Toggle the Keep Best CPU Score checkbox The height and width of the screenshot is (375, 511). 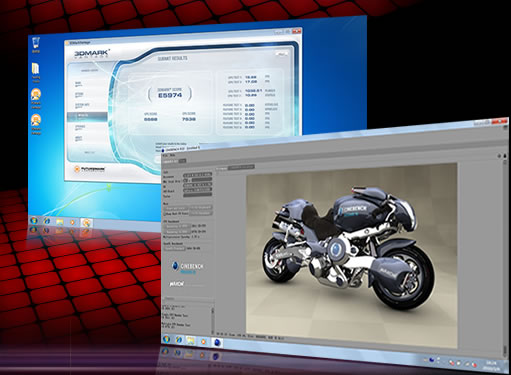[165, 213]
